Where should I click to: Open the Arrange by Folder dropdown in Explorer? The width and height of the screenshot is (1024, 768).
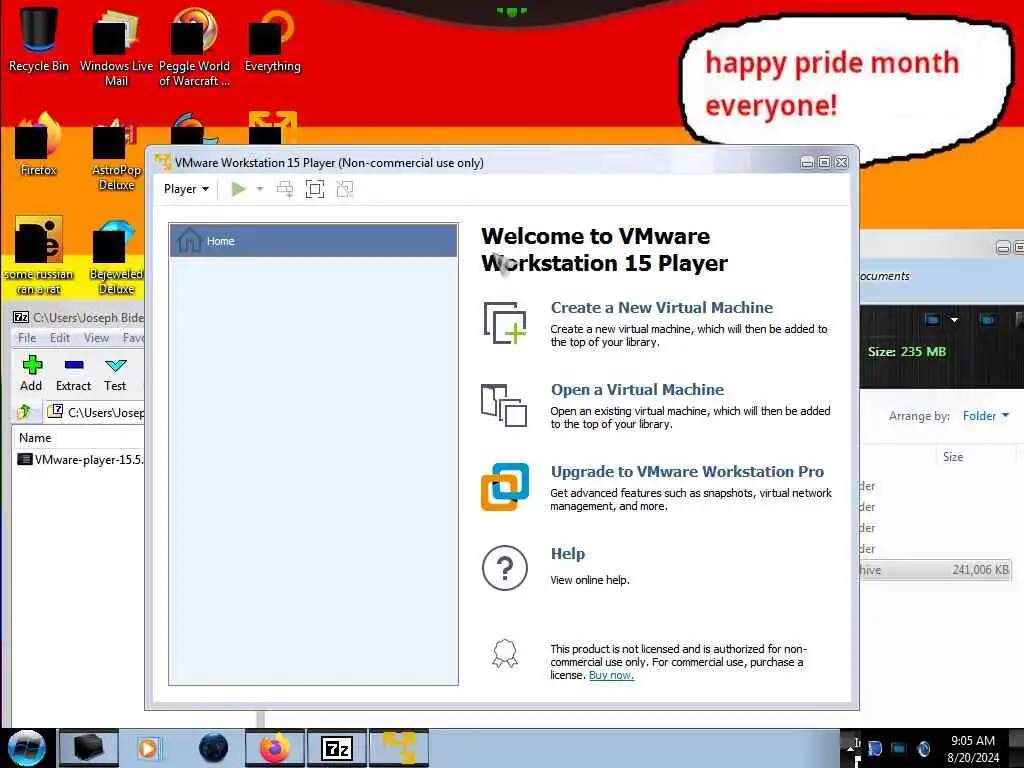coord(985,416)
